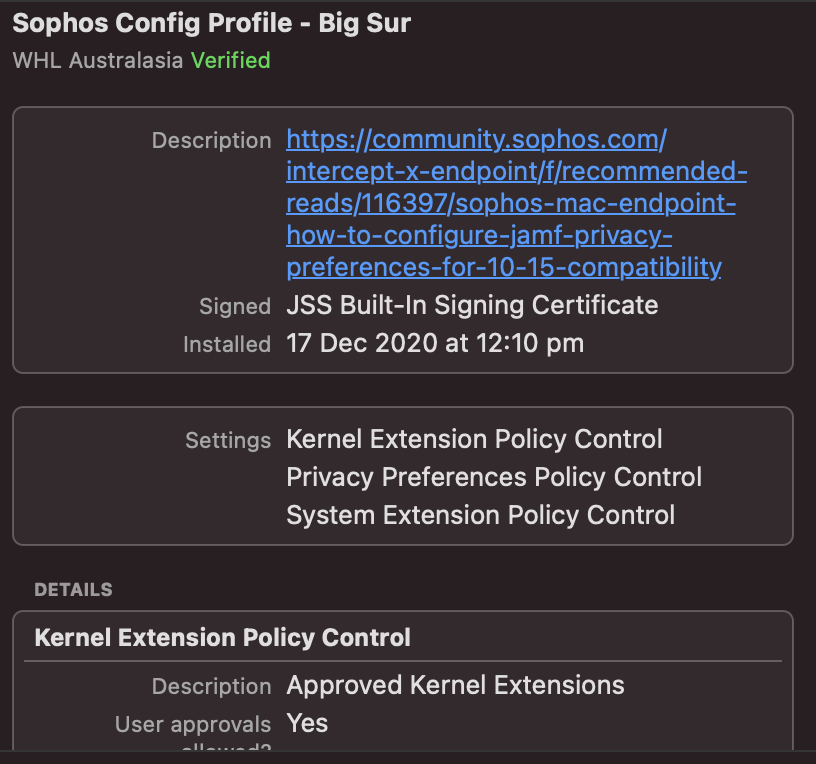Click Privacy Preferences Policy Control setting entry
Image resolution: width=816 pixels, height=764 pixels.
pyautogui.click(x=494, y=477)
